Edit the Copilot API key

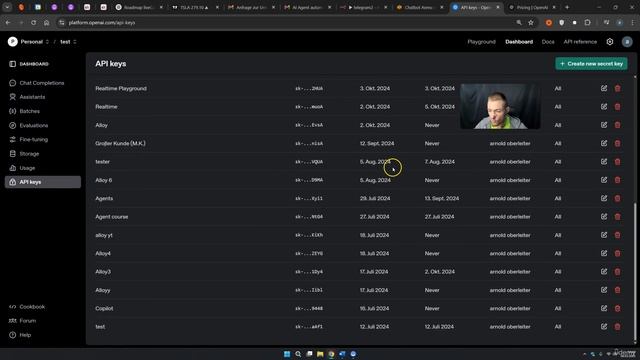[x=604, y=308]
